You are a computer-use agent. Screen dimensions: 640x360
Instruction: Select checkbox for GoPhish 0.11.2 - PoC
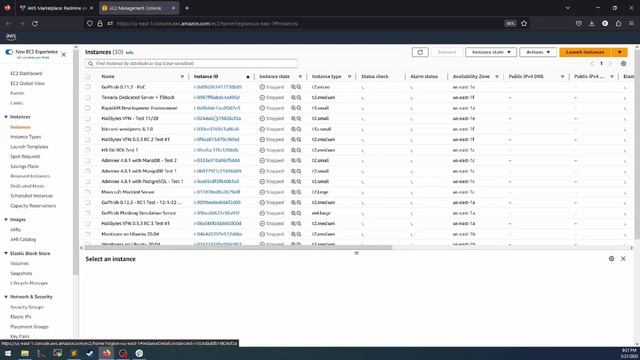(88, 87)
